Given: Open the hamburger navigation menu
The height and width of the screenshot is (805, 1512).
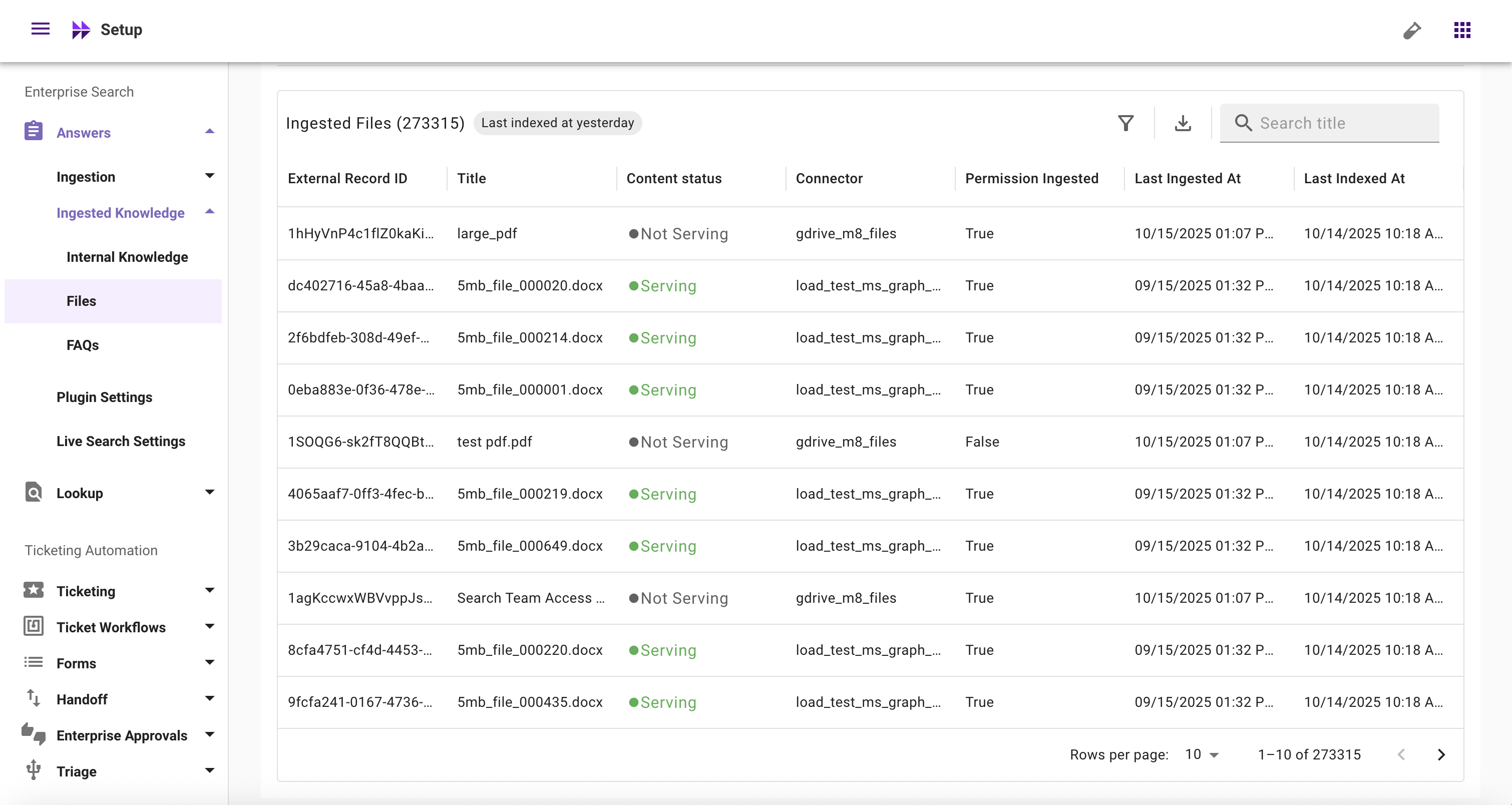Looking at the screenshot, I should point(40,30).
